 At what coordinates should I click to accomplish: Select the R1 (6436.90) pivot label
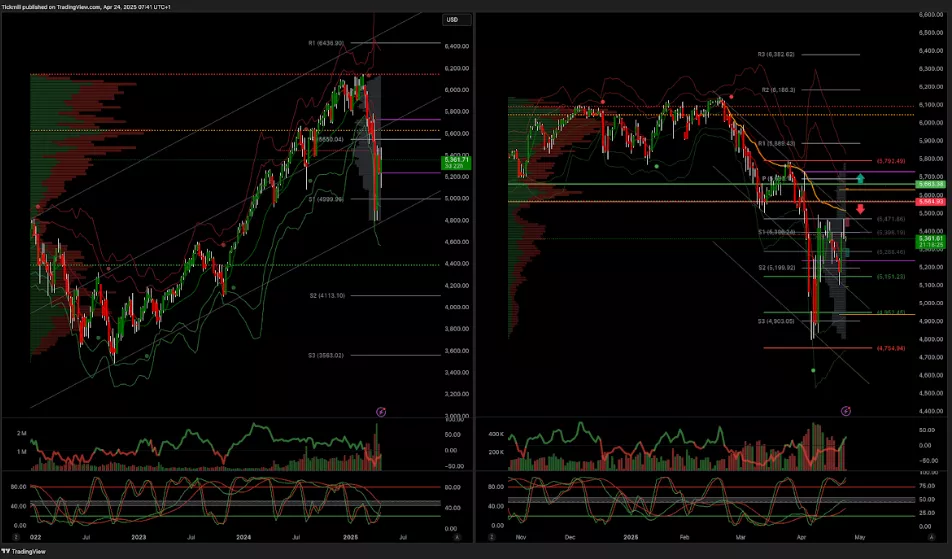325,43
